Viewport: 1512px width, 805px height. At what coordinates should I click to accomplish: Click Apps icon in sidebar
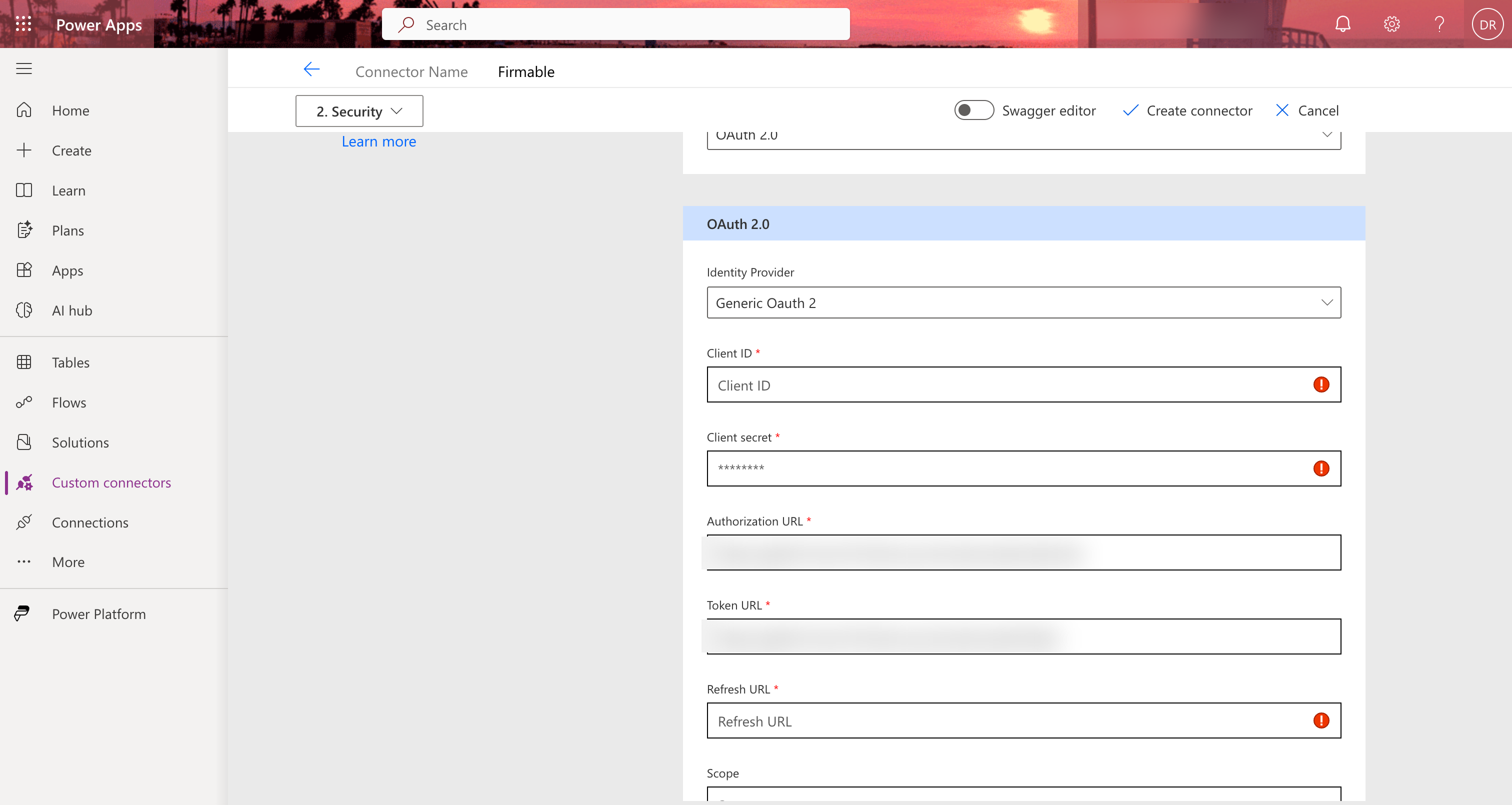24,270
